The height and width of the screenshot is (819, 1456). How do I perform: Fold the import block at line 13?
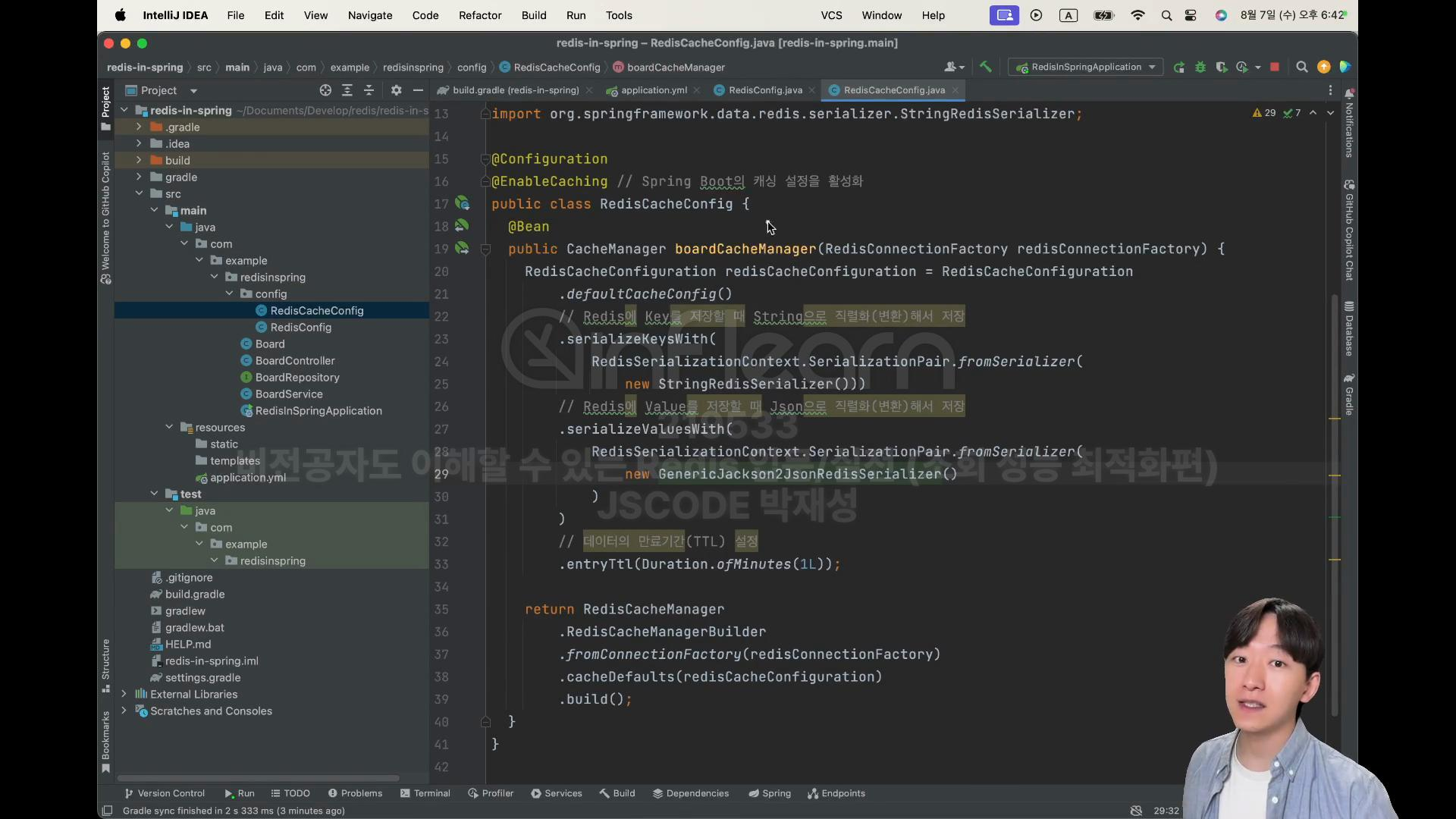click(485, 114)
